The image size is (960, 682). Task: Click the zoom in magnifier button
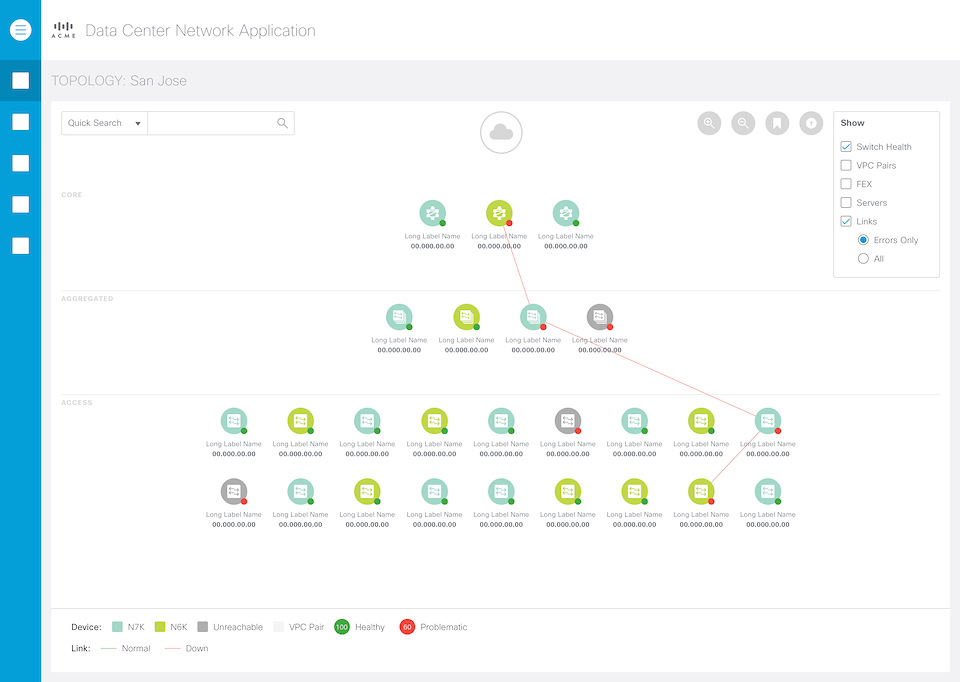pyautogui.click(x=709, y=123)
